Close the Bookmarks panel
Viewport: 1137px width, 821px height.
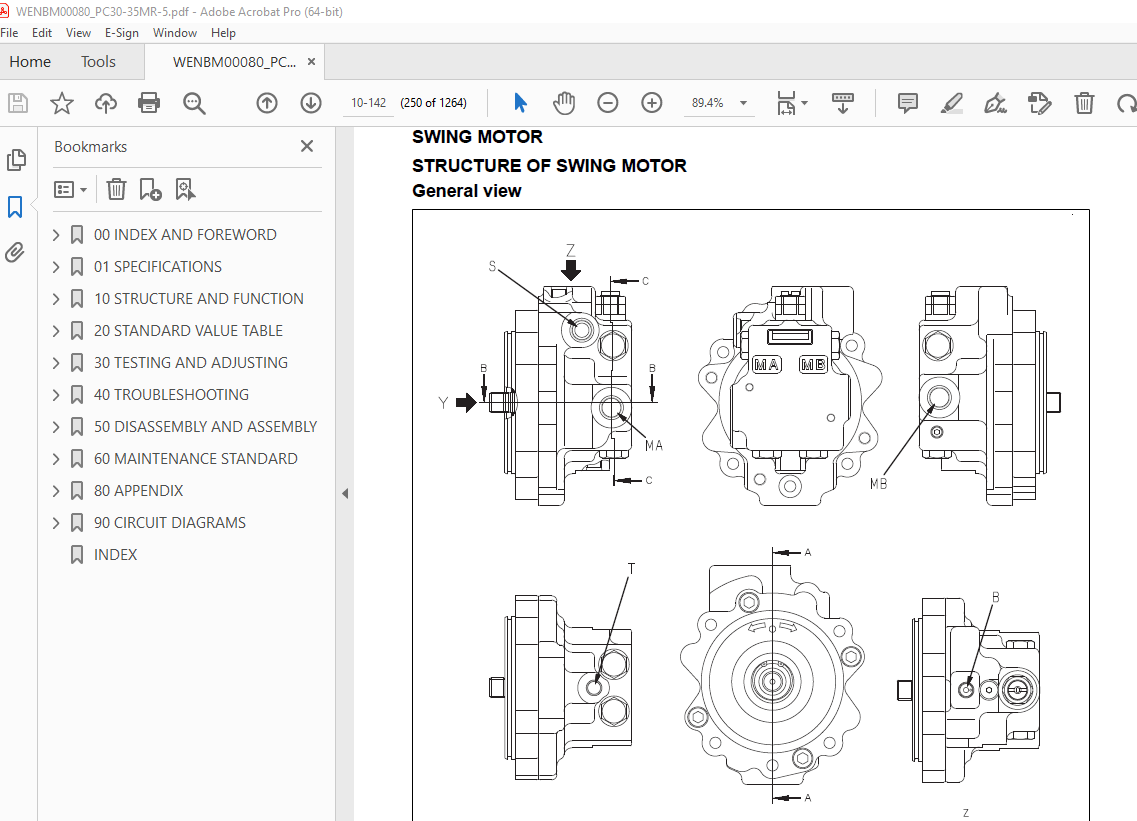[307, 147]
